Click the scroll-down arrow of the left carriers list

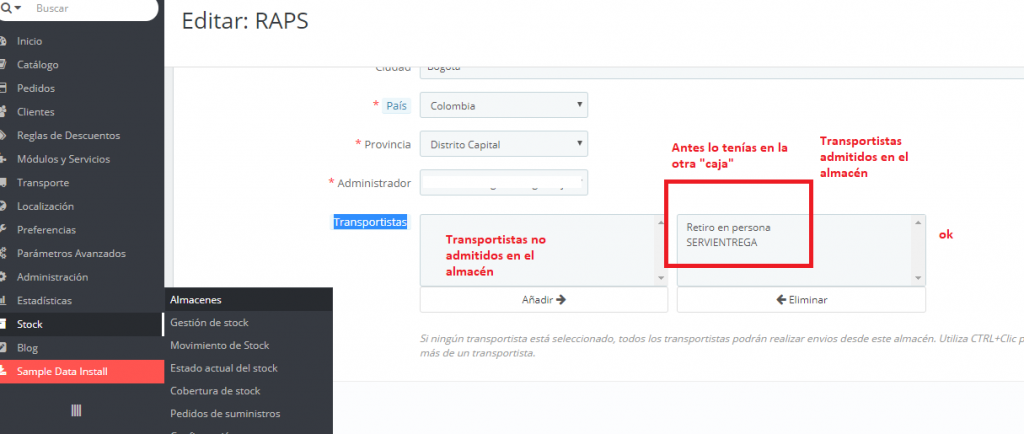660,278
